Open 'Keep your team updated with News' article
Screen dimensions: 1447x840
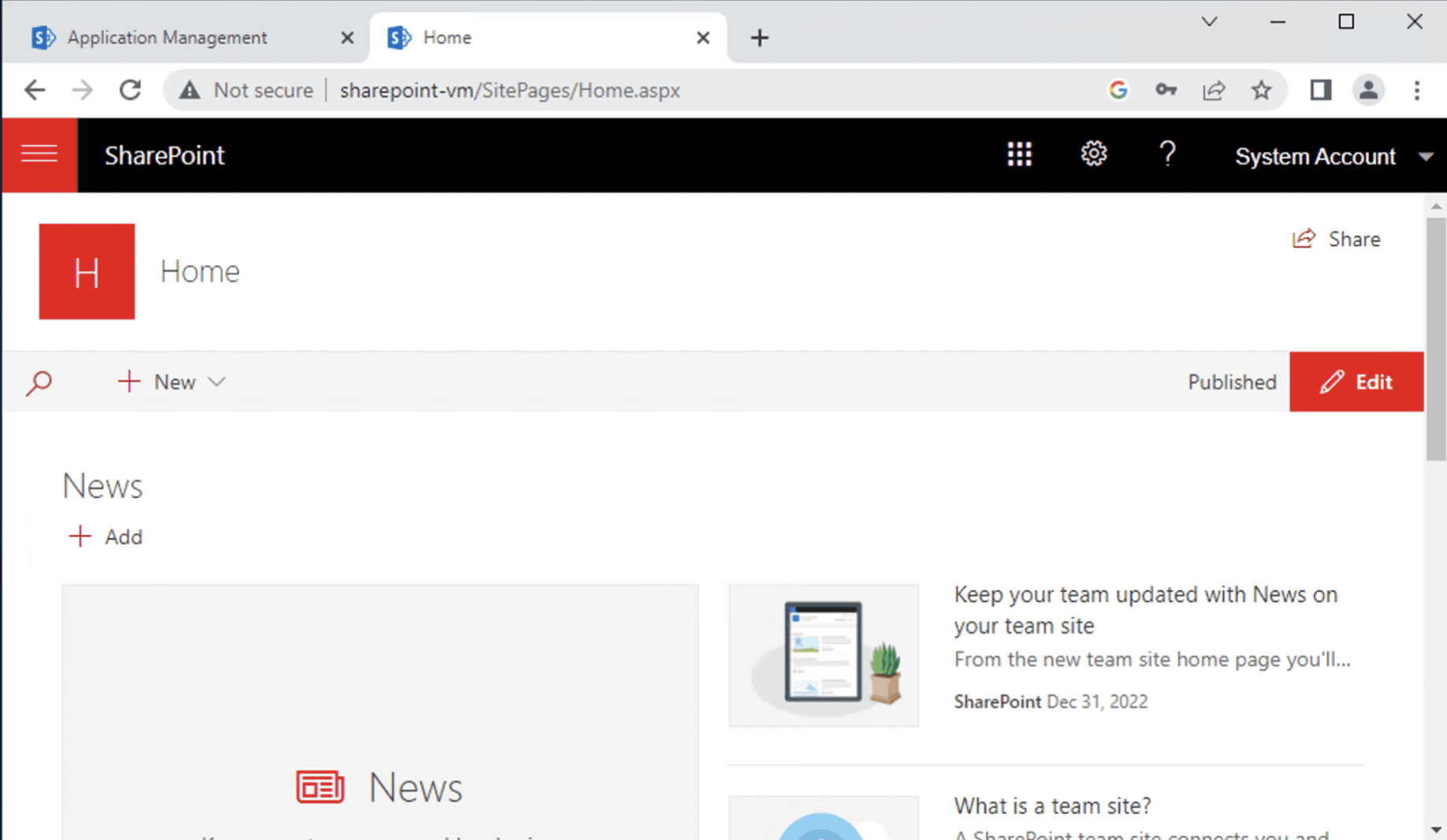click(x=1146, y=610)
